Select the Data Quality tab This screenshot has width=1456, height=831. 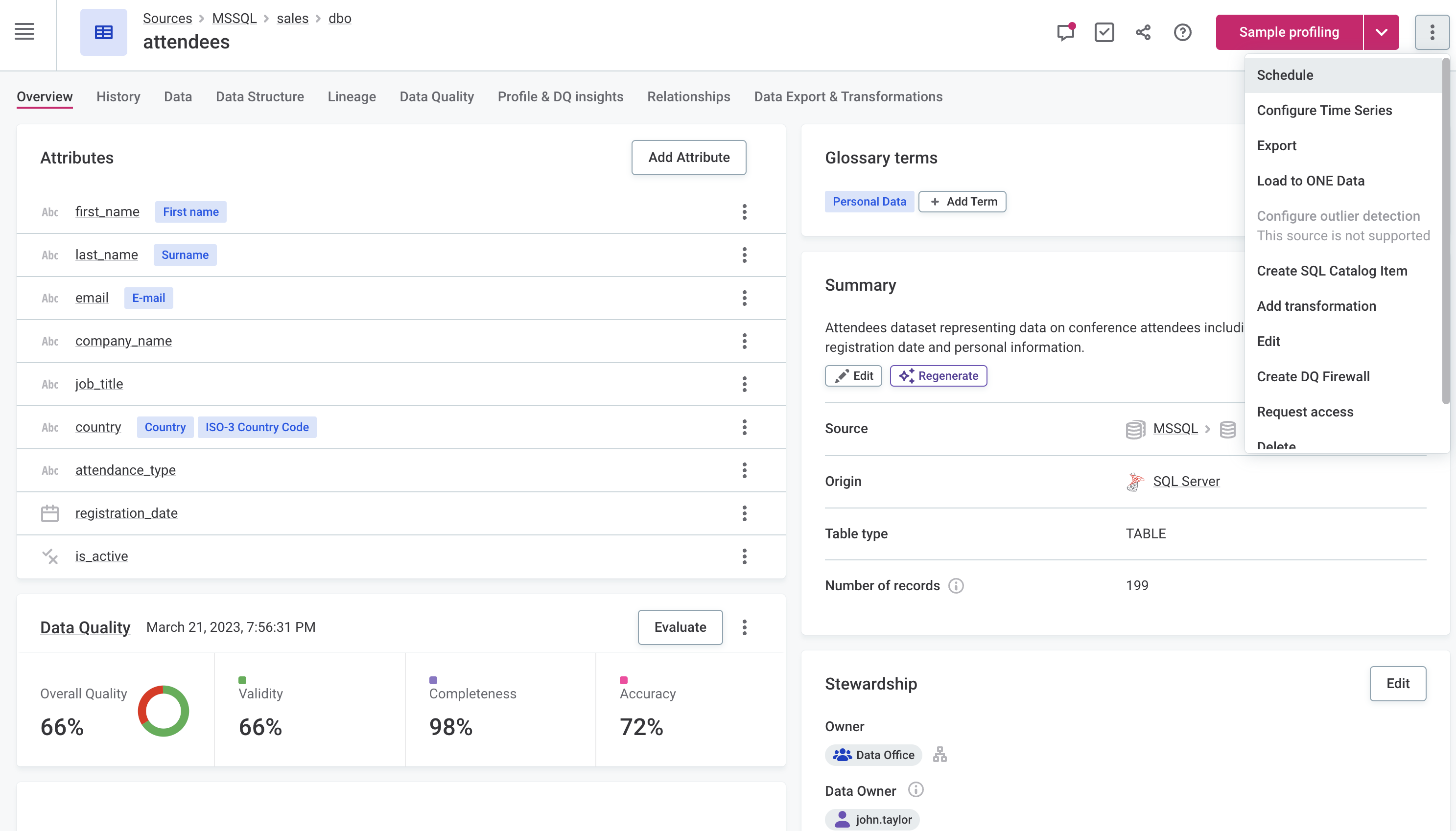(x=436, y=96)
